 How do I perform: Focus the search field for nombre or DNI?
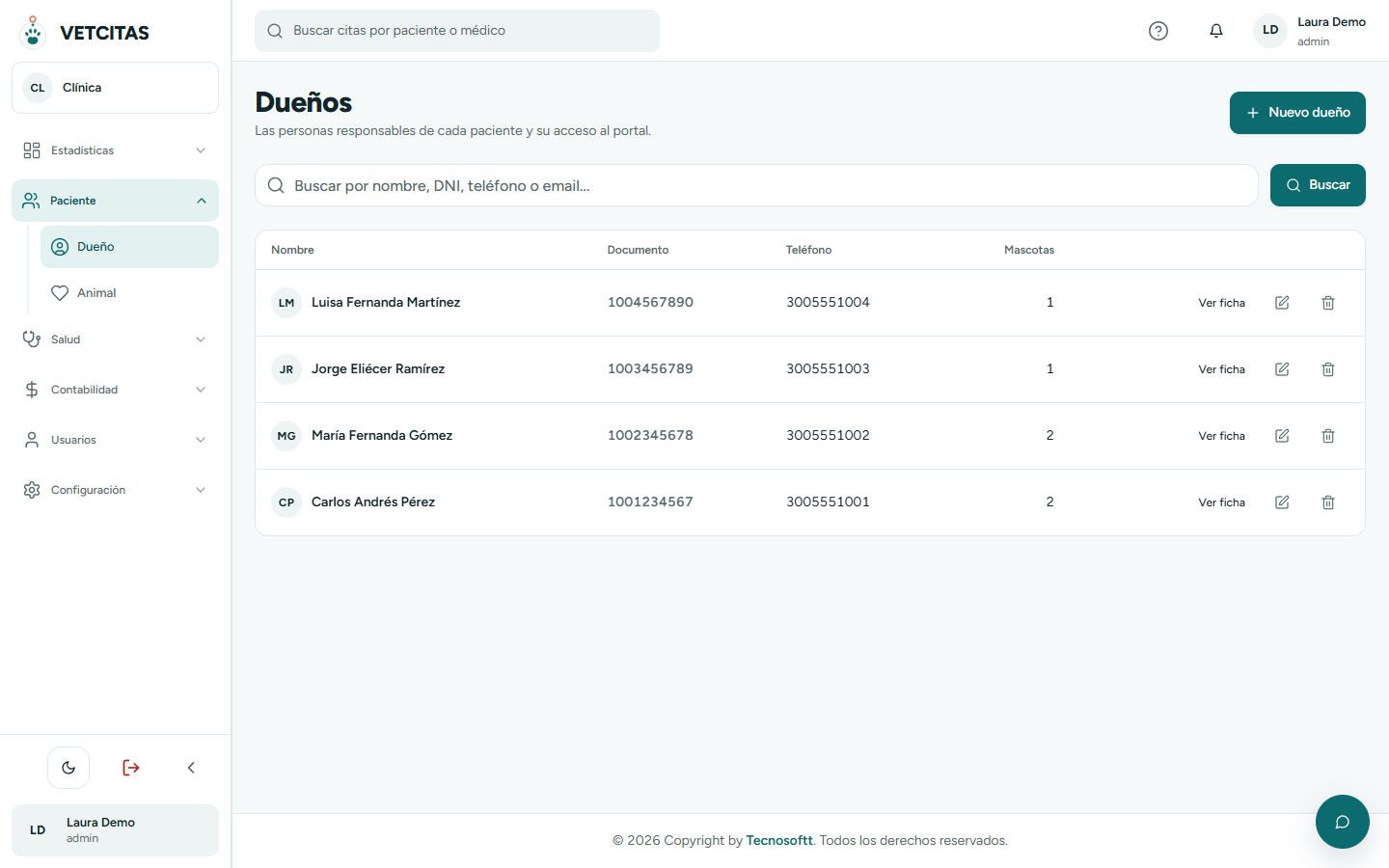point(756,185)
